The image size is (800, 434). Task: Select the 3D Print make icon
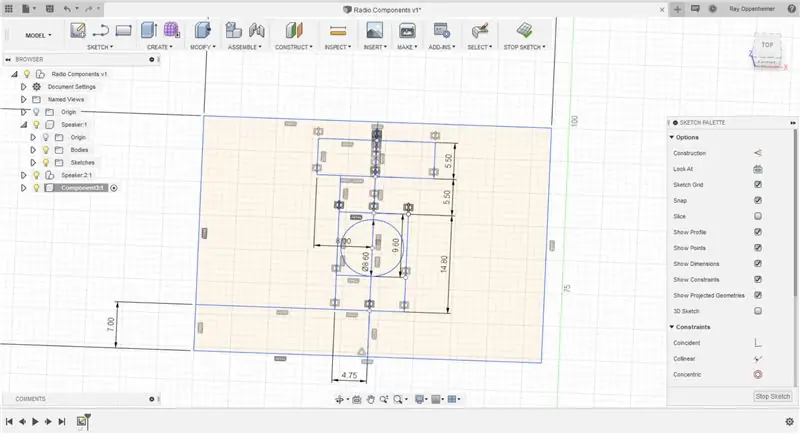(407, 31)
